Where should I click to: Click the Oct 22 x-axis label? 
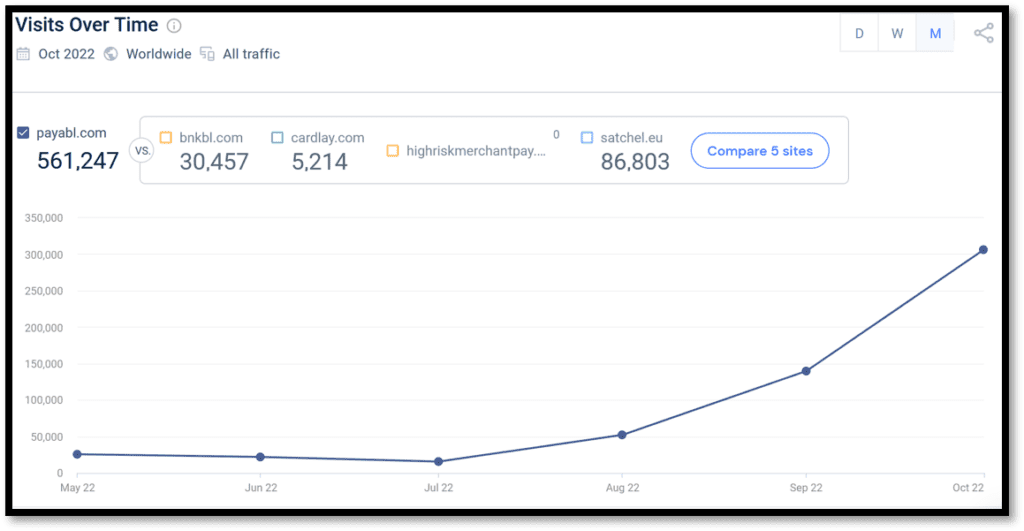click(968, 488)
